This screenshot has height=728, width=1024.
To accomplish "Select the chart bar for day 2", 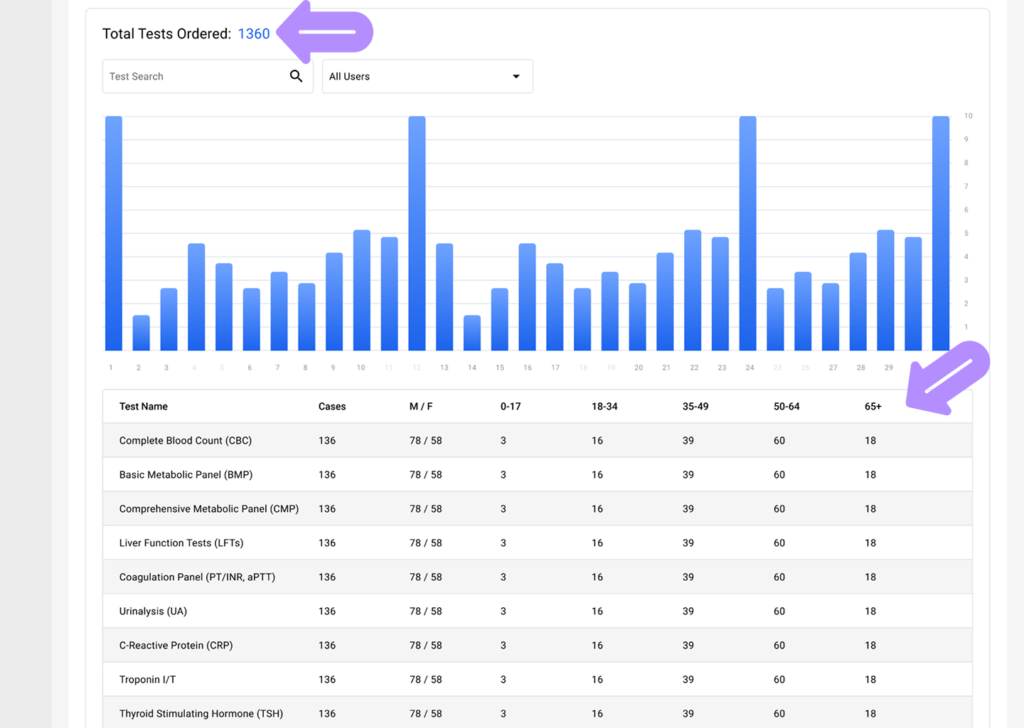I will tap(141, 333).
